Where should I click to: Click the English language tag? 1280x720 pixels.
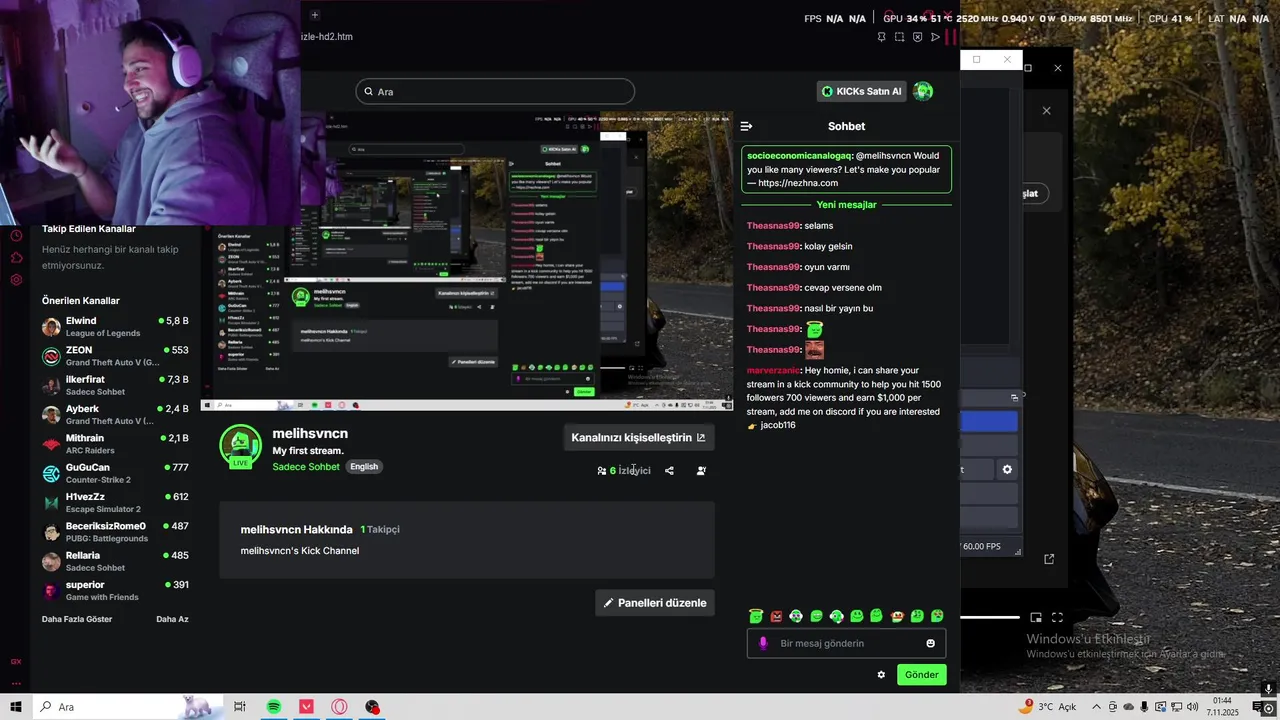tap(364, 467)
